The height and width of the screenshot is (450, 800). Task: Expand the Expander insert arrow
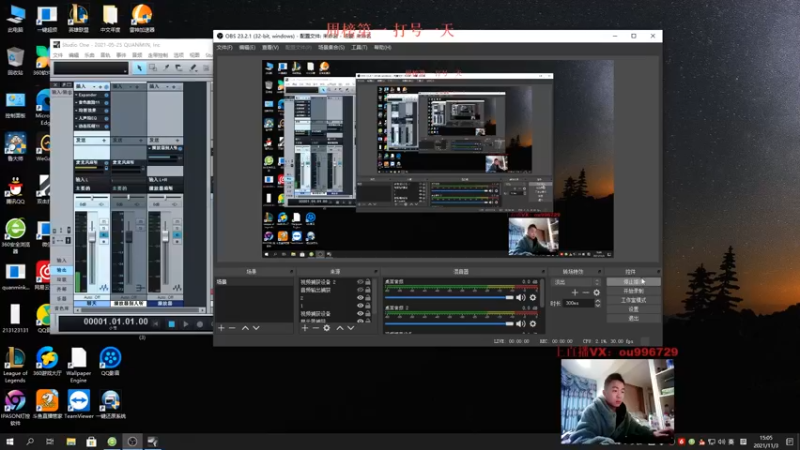point(77,95)
